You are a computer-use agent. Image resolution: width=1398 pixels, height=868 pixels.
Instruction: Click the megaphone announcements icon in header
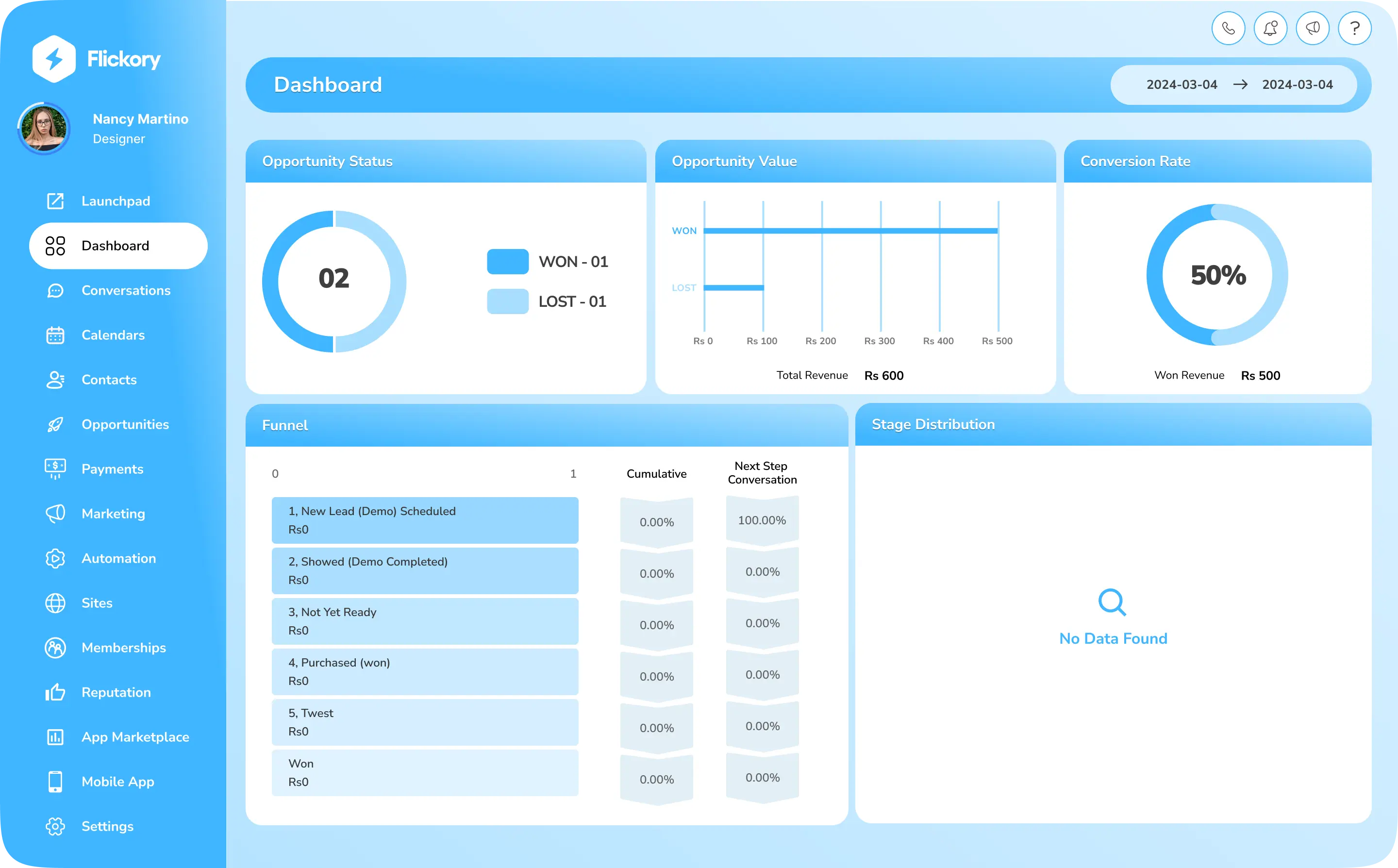(x=1313, y=28)
